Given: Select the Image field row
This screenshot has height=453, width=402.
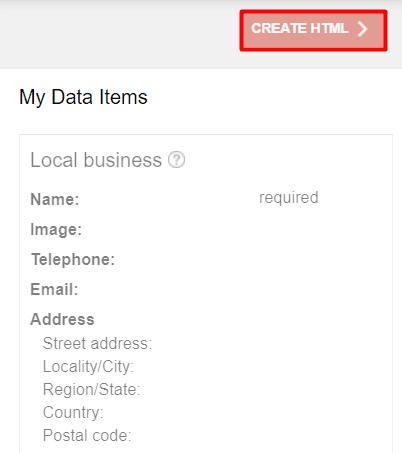Looking at the screenshot, I should (x=206, y=229).
